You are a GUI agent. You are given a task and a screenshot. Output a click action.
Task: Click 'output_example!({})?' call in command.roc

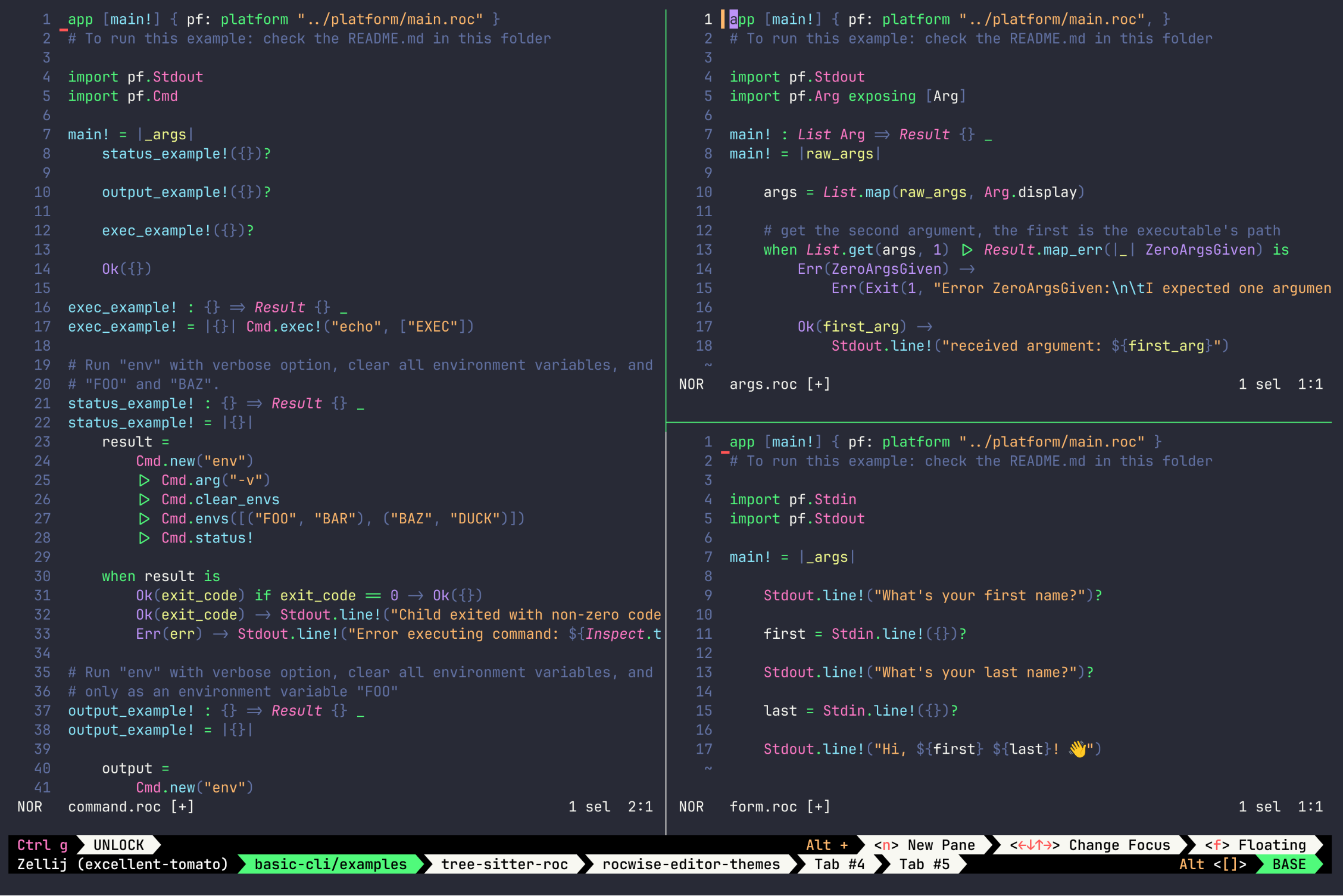(x=186, y=192)
